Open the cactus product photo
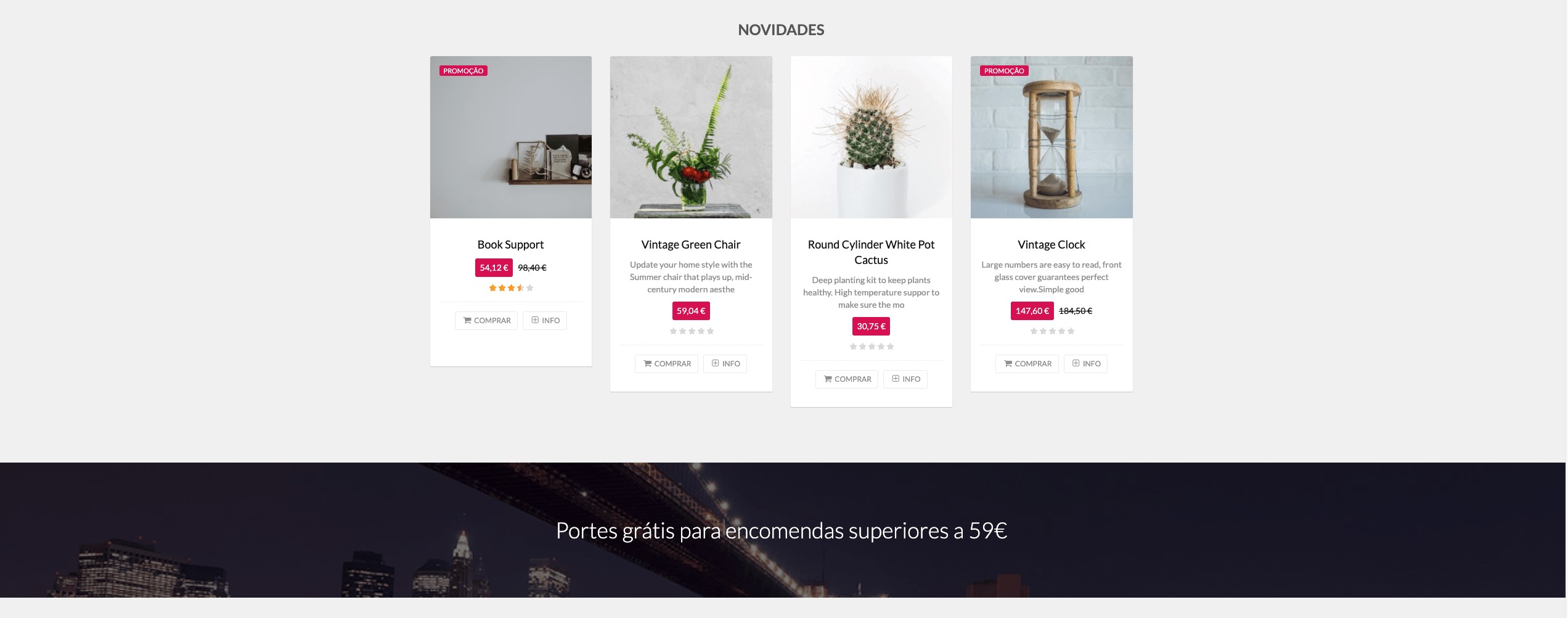Screen dimensions: 1568x618 pyautogui.click(x=872, y=138)
